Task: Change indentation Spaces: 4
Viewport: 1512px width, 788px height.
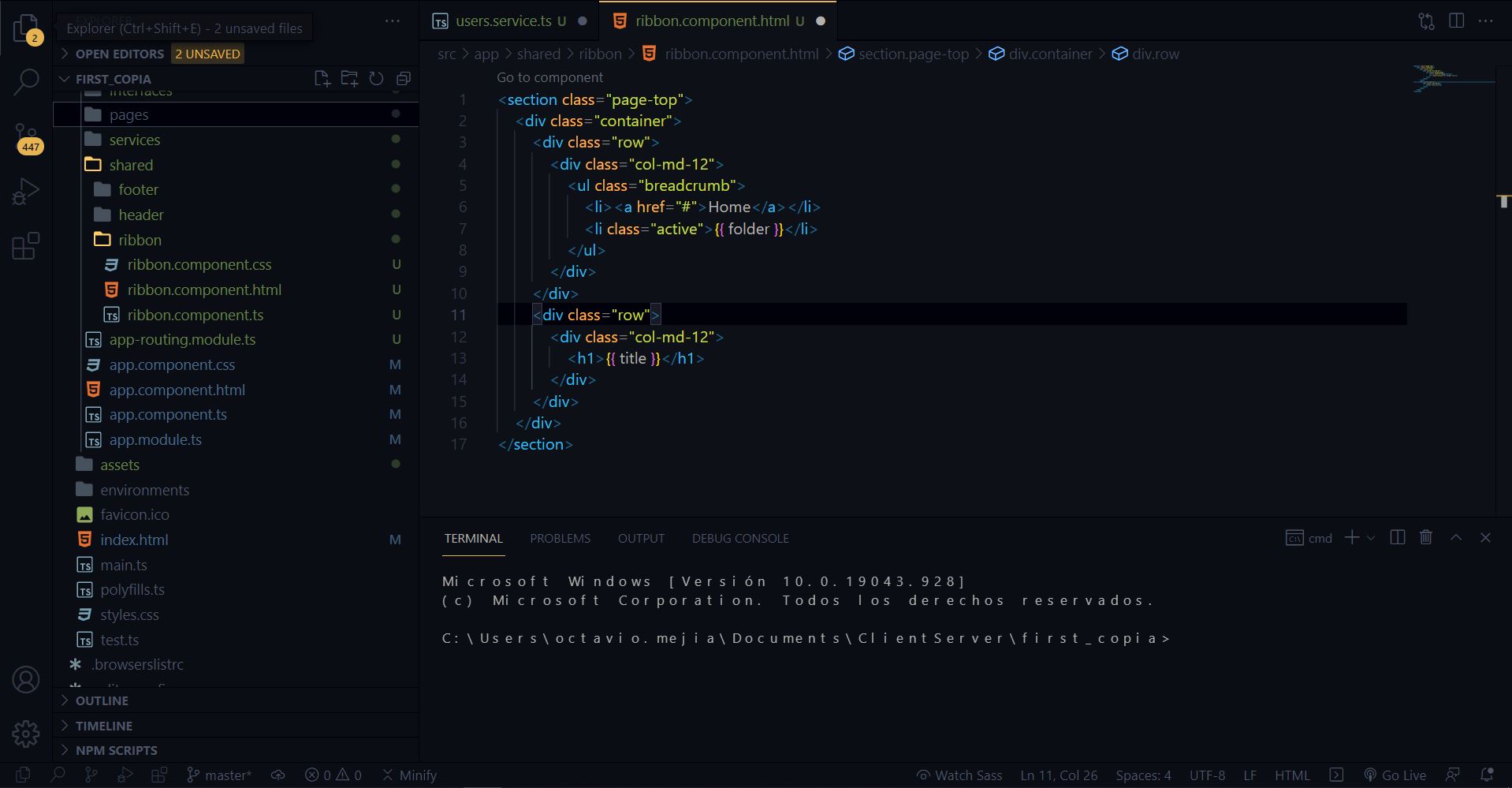Action: pyautogui.click(x=1143, y=775)
